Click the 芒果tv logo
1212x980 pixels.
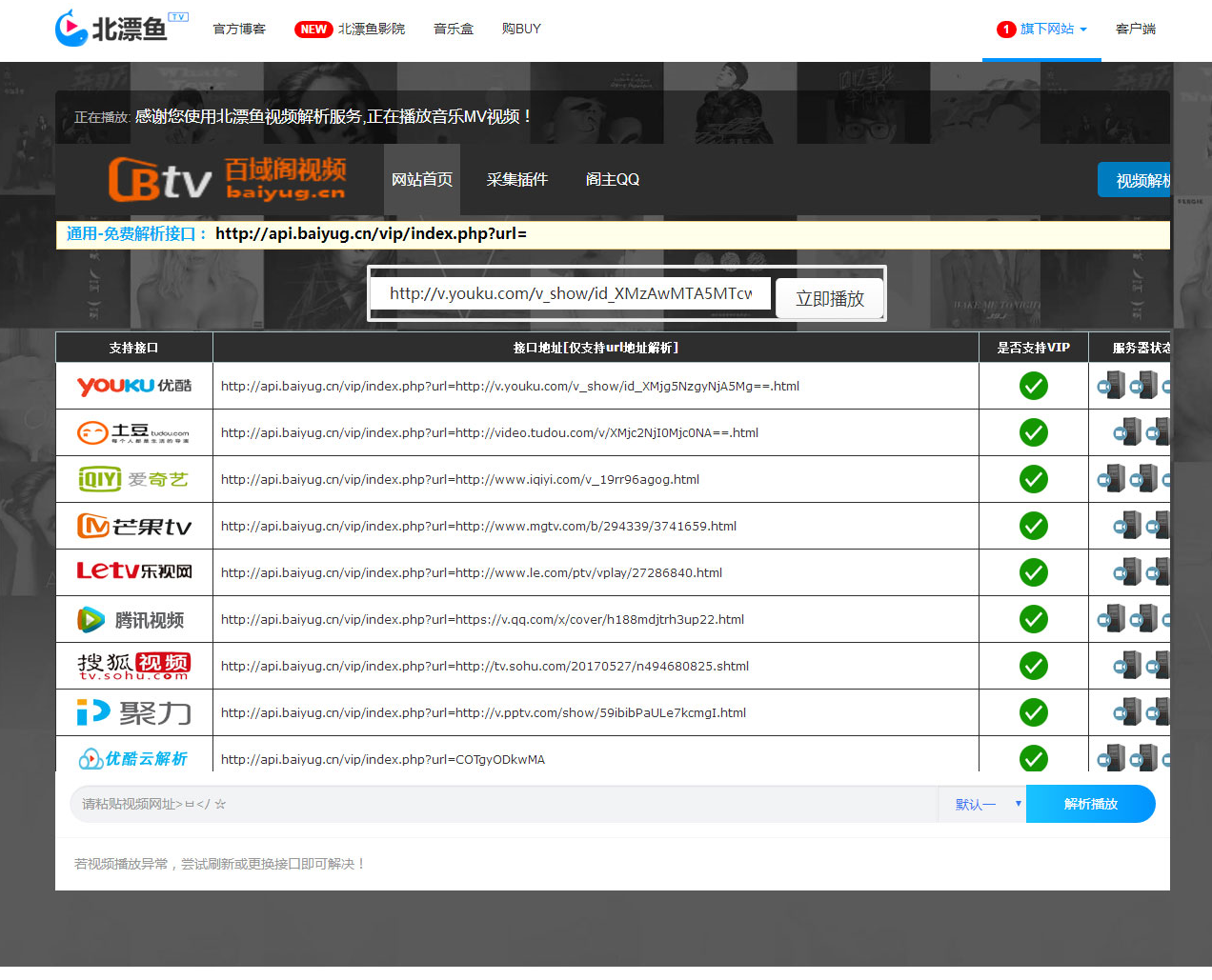(x=134, y=526)
